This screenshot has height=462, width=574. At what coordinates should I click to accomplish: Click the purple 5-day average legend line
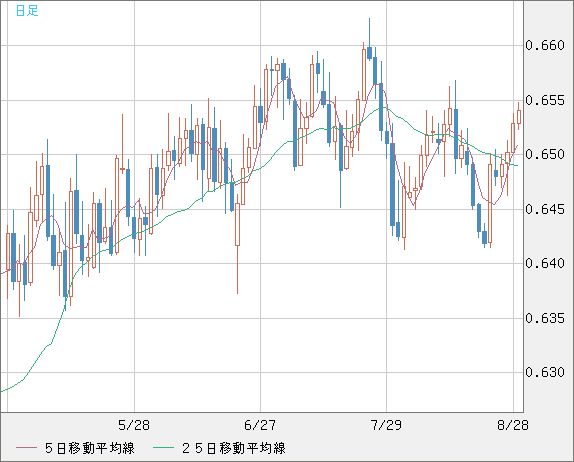pyautogui.click(x=27, y=448)
